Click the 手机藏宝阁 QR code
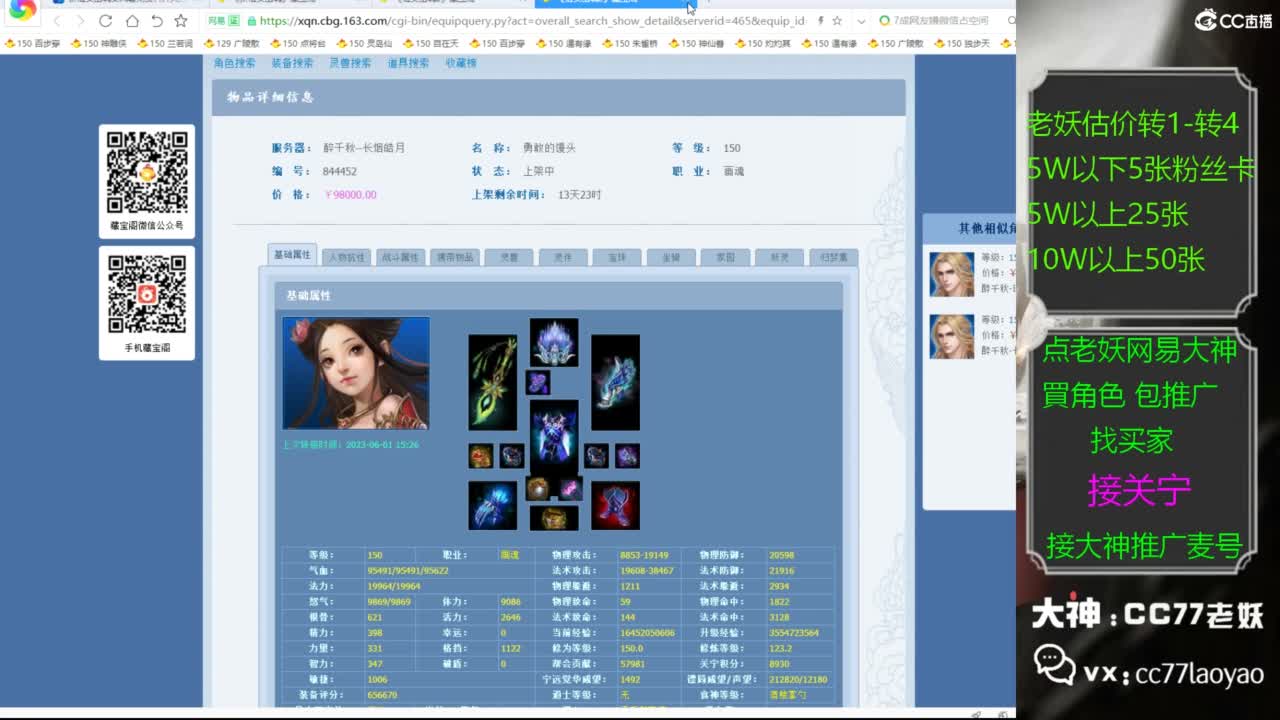 [147, 294]
